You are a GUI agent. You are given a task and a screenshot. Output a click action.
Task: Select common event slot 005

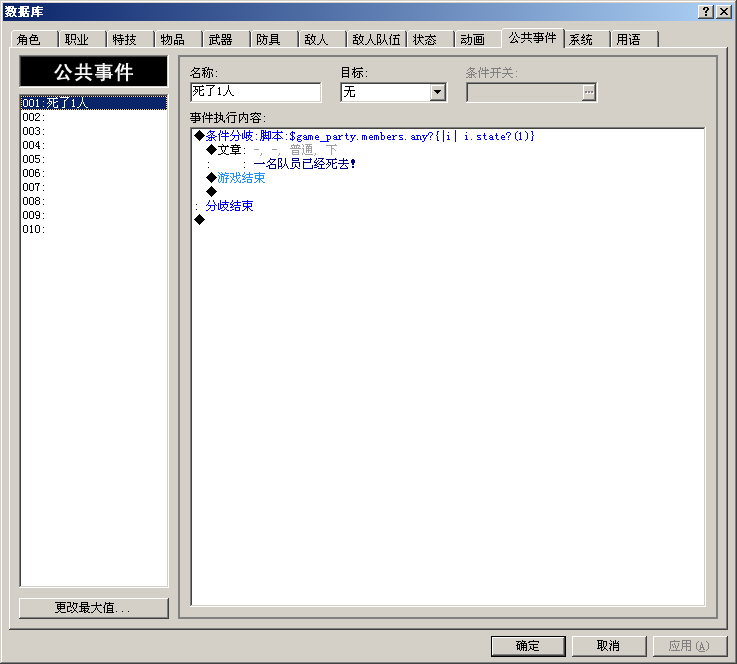click(x=94, y=159)
